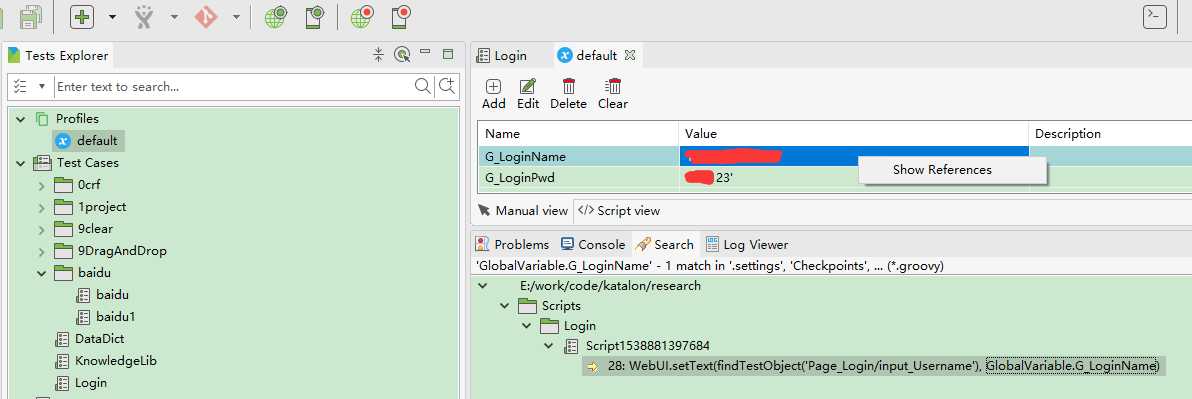Open the Search results tab
Image resolution: width=1192 pixels, height=399 pixels.
click(x=664, y=245)
